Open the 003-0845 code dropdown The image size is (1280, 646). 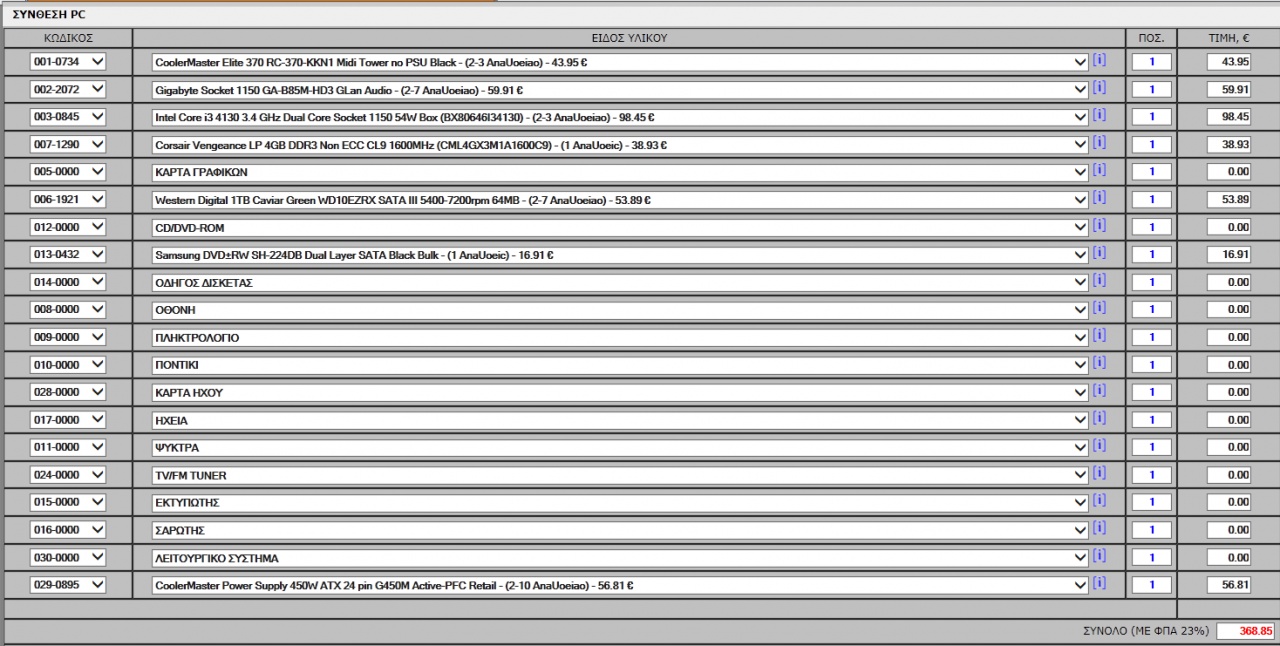tap(68, 117)
